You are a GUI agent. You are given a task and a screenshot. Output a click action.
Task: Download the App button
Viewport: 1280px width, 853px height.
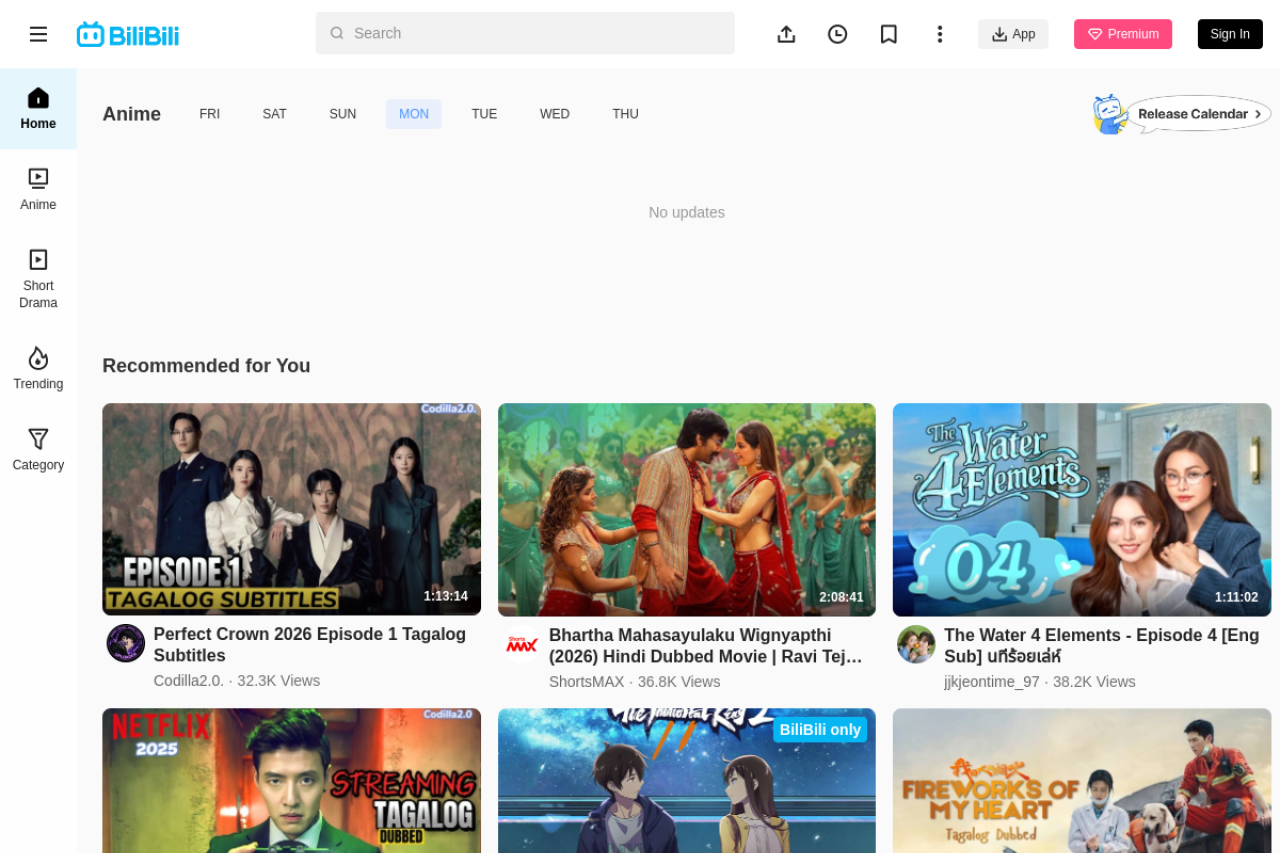point(1013,34)
